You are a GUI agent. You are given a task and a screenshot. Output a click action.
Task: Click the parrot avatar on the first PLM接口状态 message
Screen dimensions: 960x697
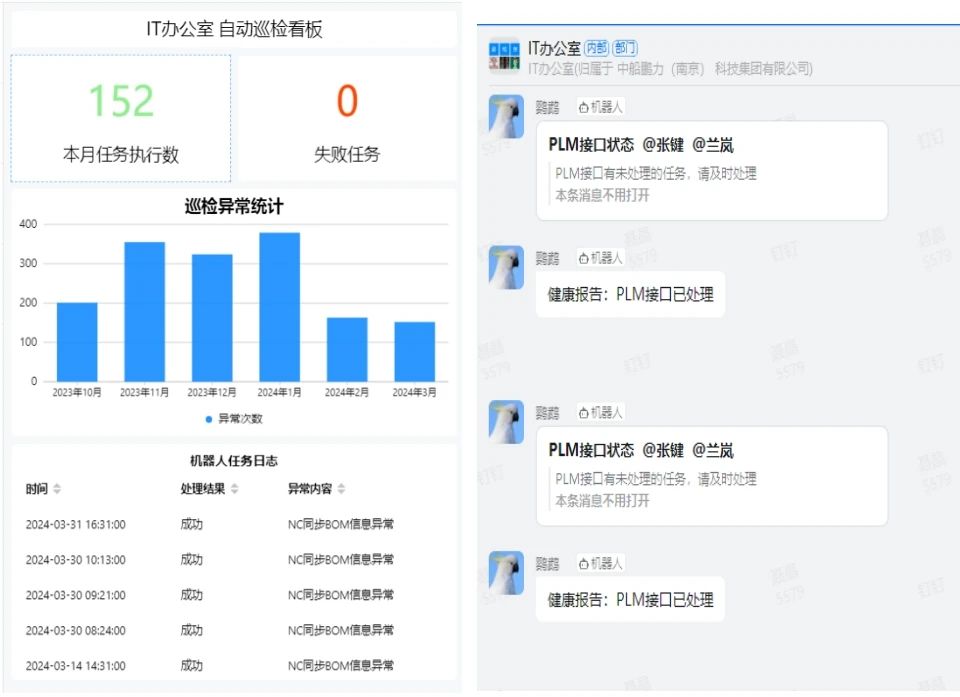pyautogui.click(x=505, y=116)
